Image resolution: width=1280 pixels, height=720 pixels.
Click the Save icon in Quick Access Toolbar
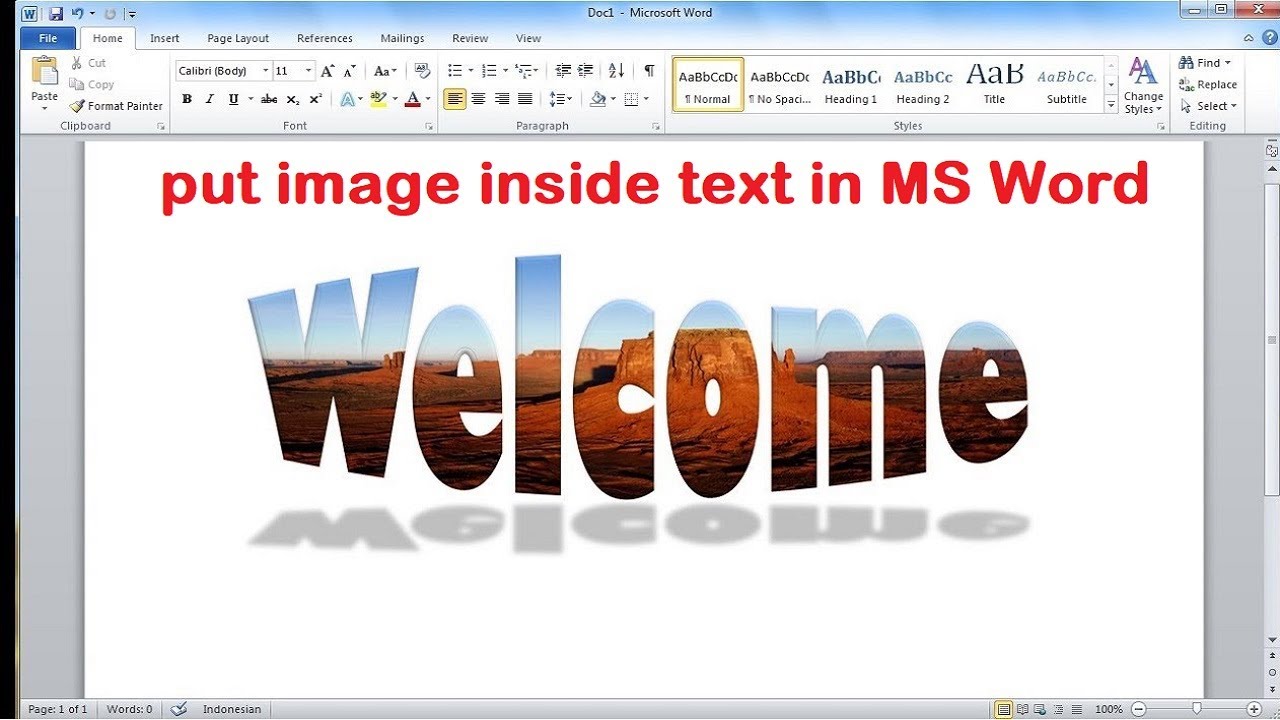click(x=56, y=14)
